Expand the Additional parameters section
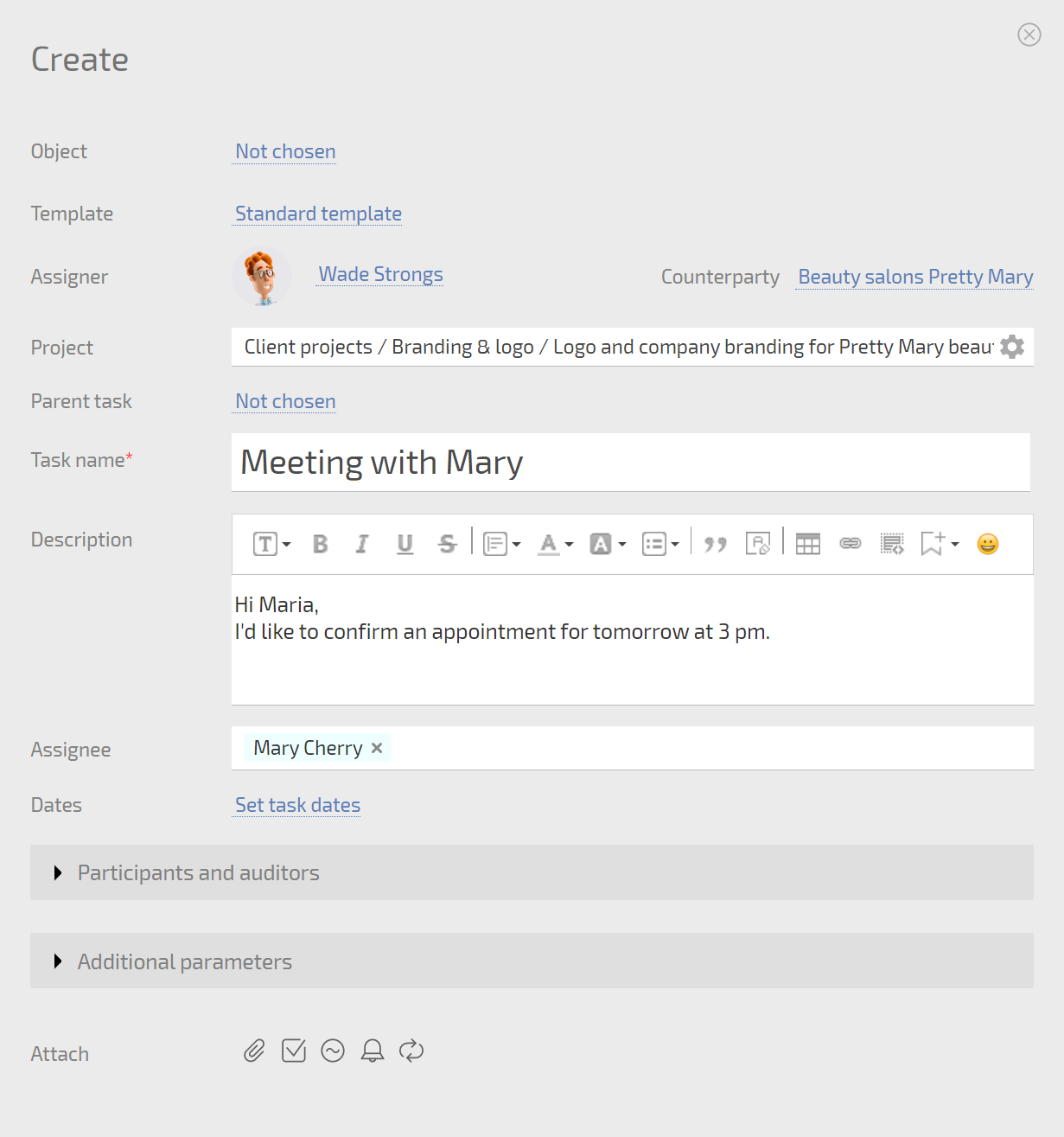1064x1137 pixels. pyautogui.click(x=185, y=961)
